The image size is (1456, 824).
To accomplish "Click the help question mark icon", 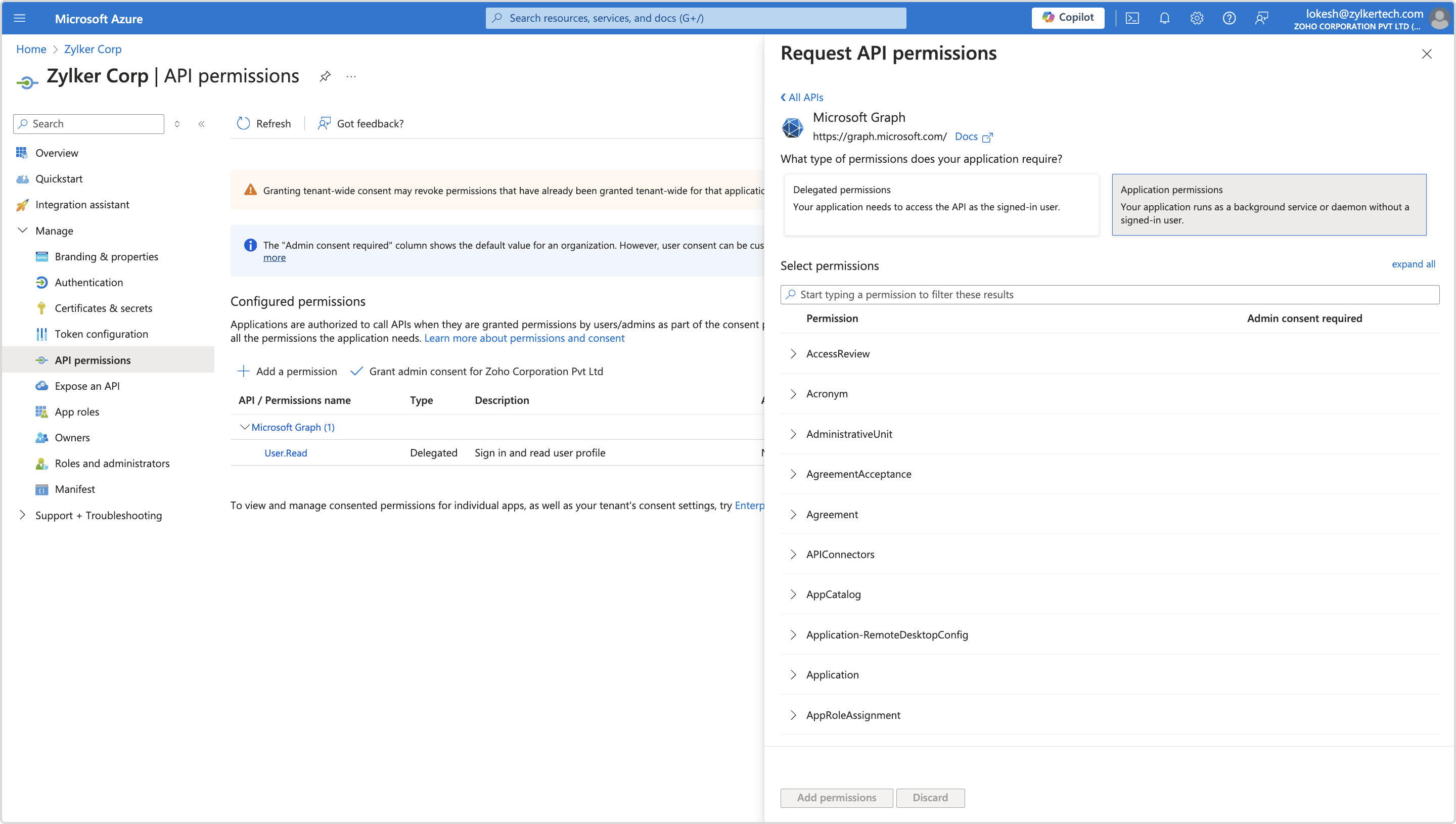I will [x=1228, y=18].
